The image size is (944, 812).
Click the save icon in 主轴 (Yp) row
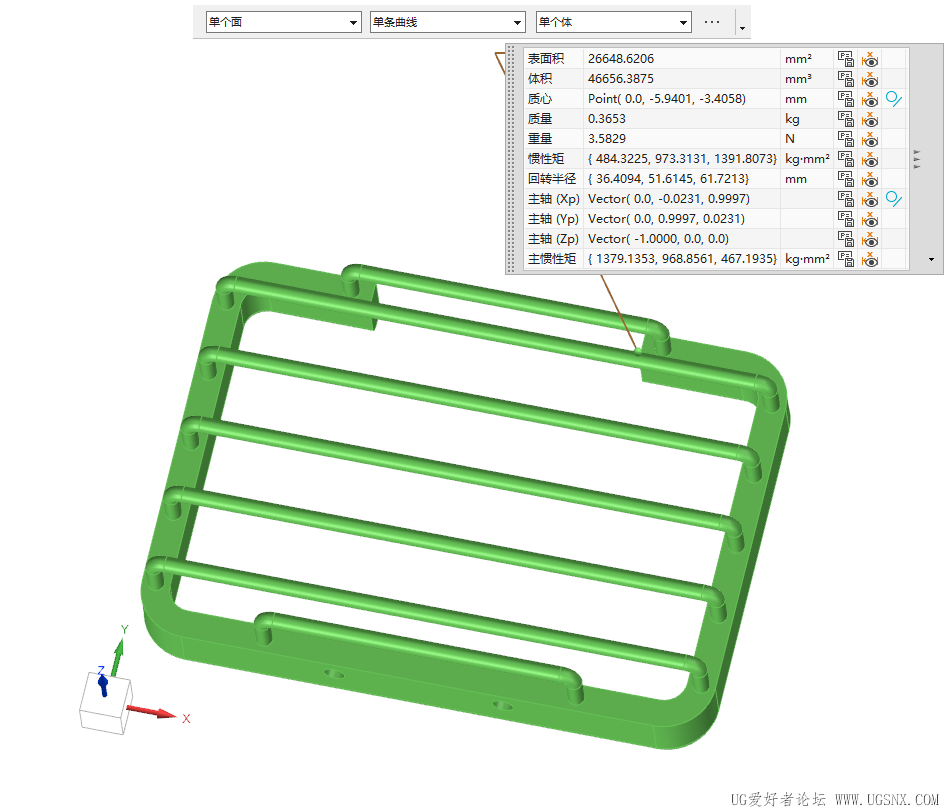click(846, 218)
